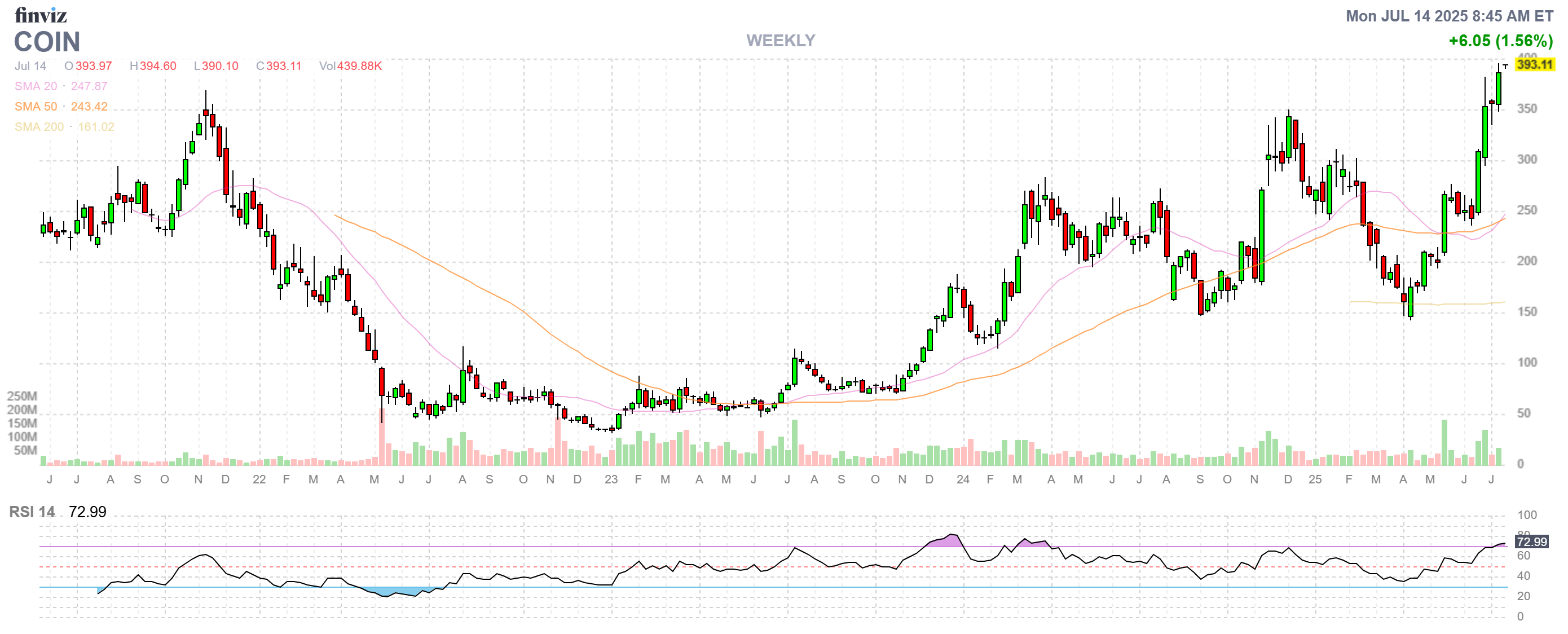Click the WEEKLY timeframe label
1568x634 pixels.
781,41
